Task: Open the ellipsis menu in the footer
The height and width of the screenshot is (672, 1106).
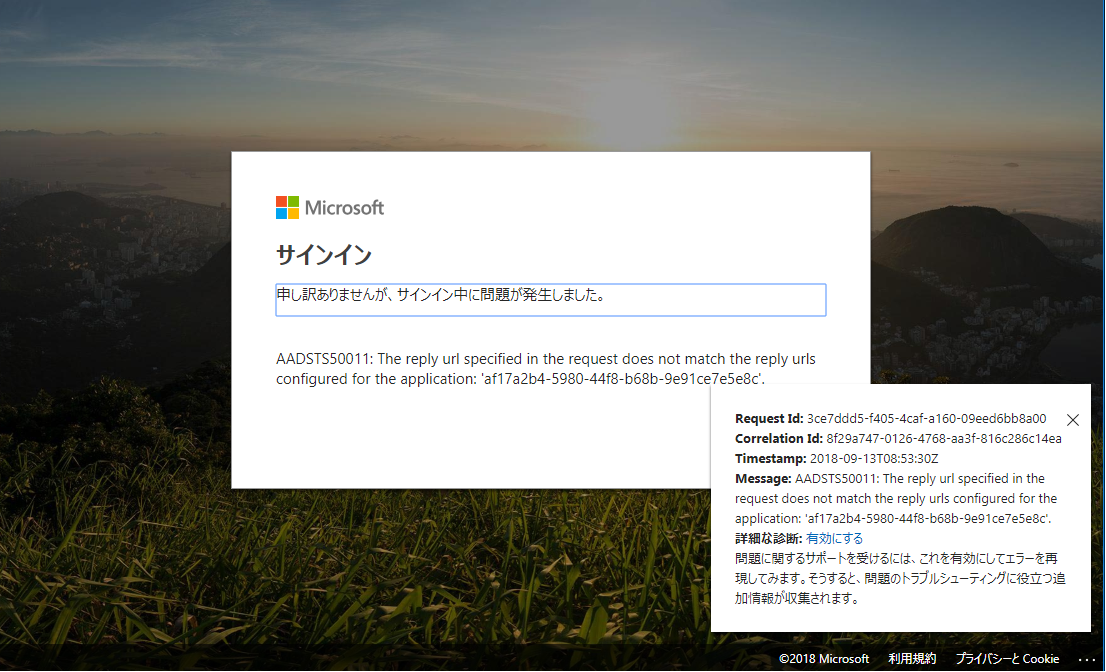Action: tap(1087, 659)
